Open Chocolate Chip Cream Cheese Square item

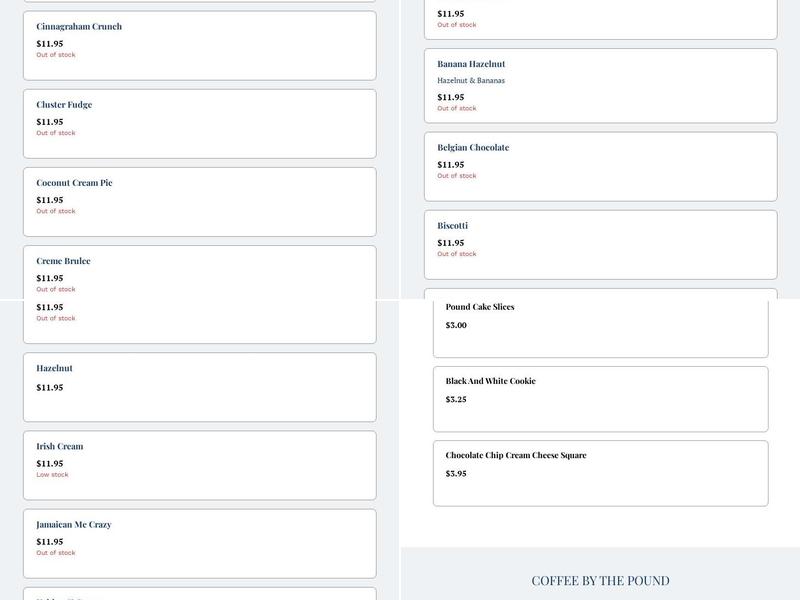[x=600, y=472]
